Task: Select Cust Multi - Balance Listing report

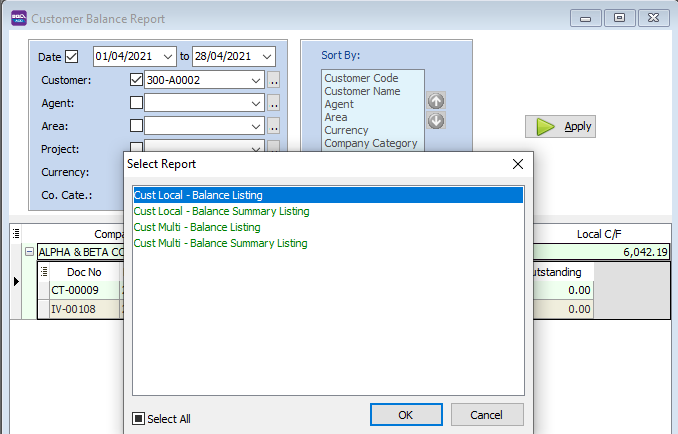Action: (197, 227)
